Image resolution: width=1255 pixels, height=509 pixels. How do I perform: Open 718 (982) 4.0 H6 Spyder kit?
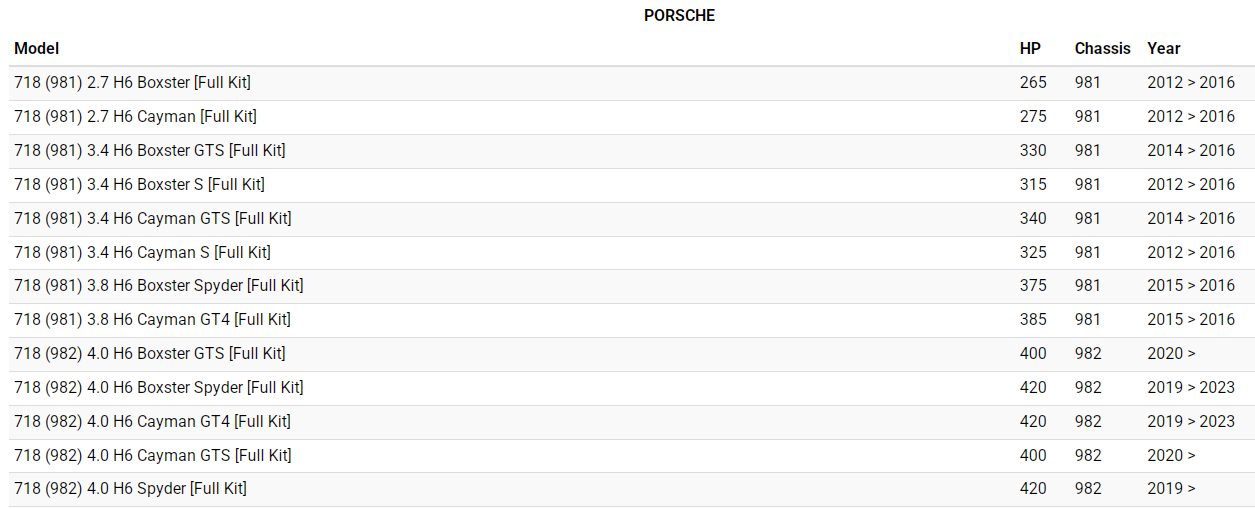tap(130, 488)
